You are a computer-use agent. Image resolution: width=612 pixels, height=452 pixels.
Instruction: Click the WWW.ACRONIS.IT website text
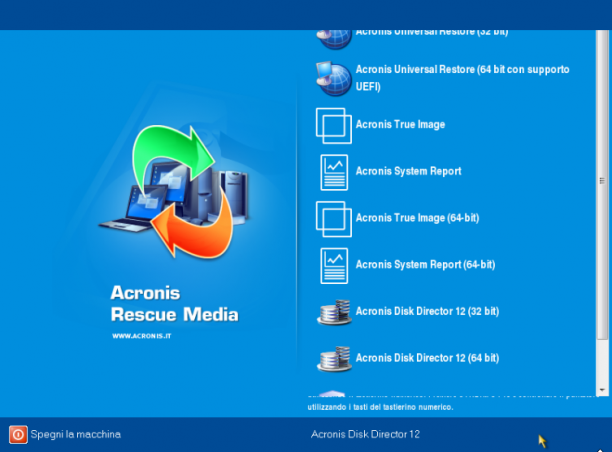(x=142, y=336)
